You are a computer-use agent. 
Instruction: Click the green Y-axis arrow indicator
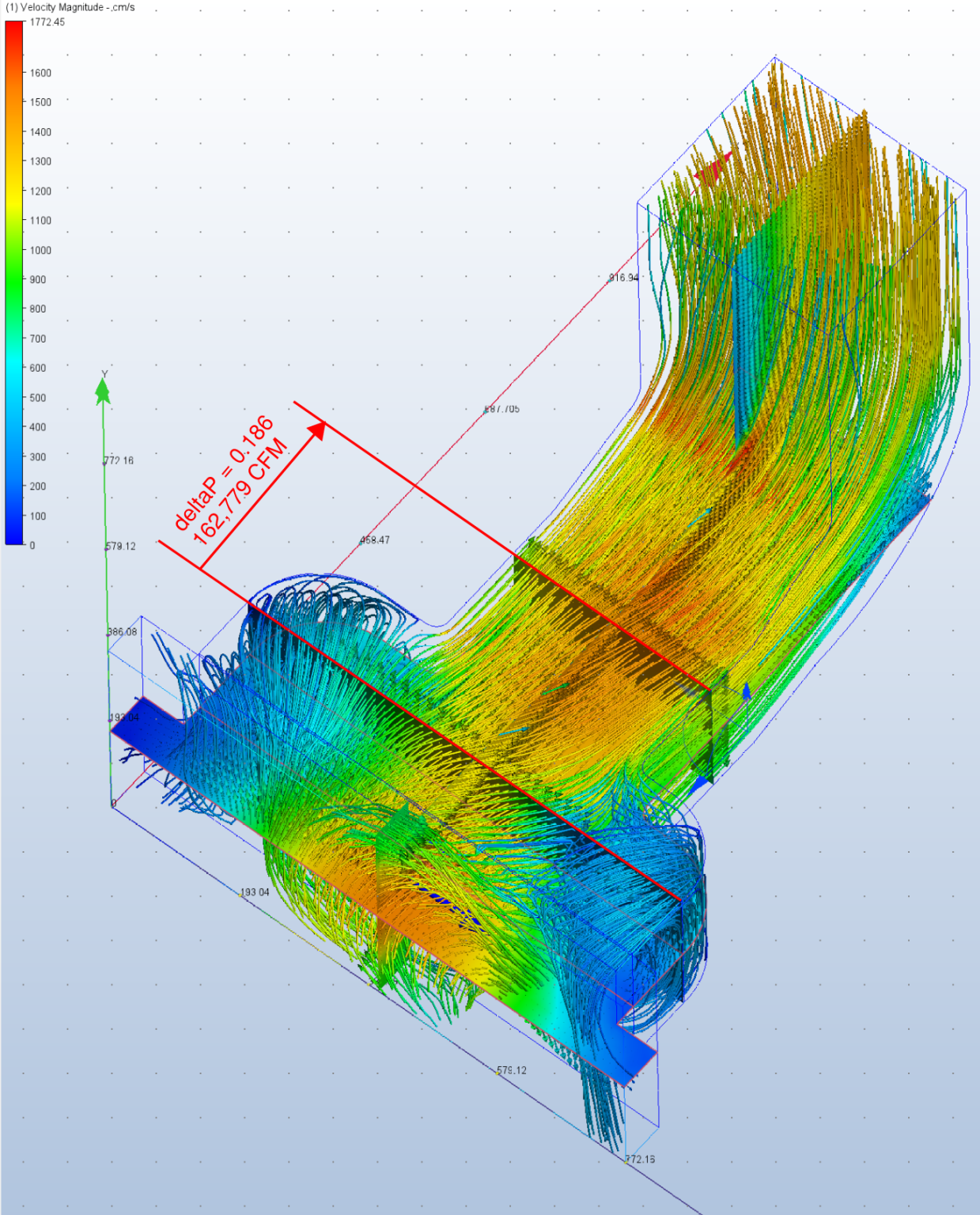103,390
